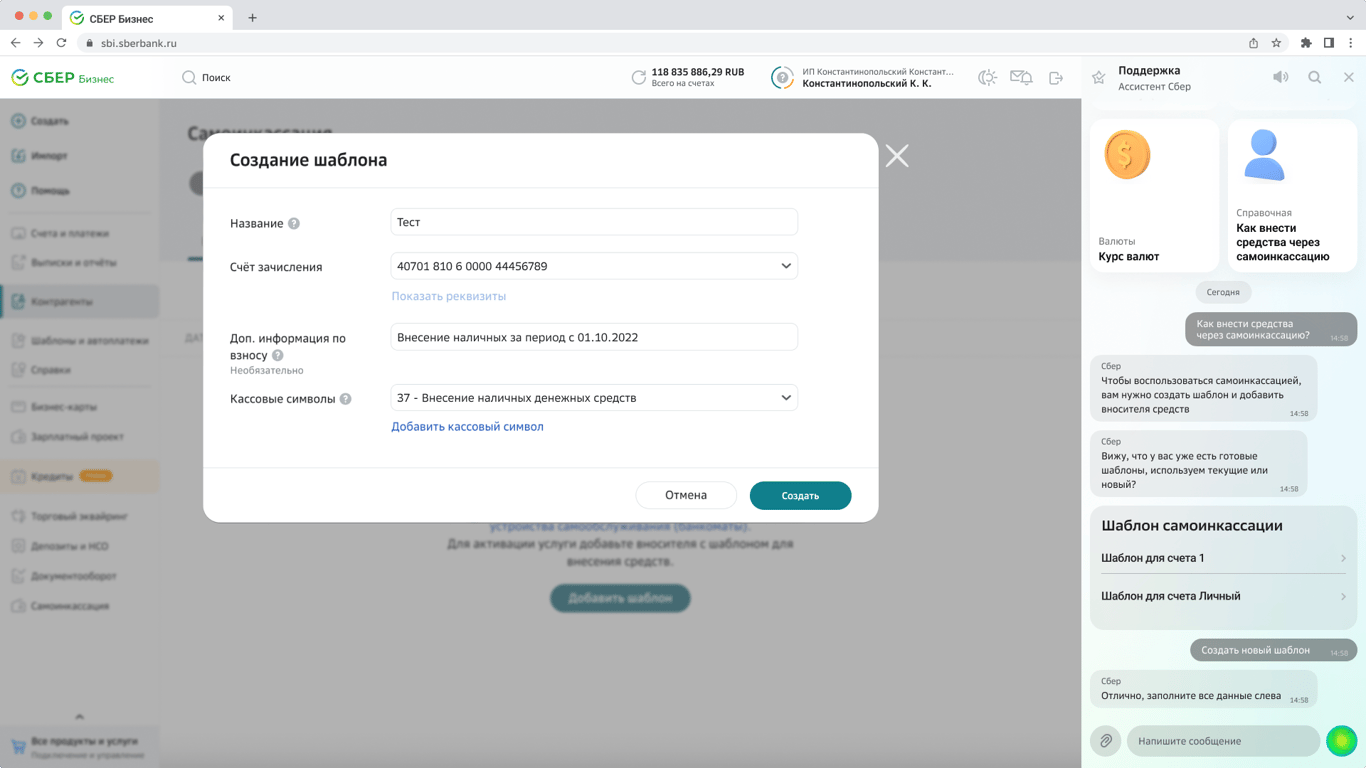This screenshot has height=768, width=1366.
Task: Focus the Напишите сообщение input
Action: [1223, 741]
